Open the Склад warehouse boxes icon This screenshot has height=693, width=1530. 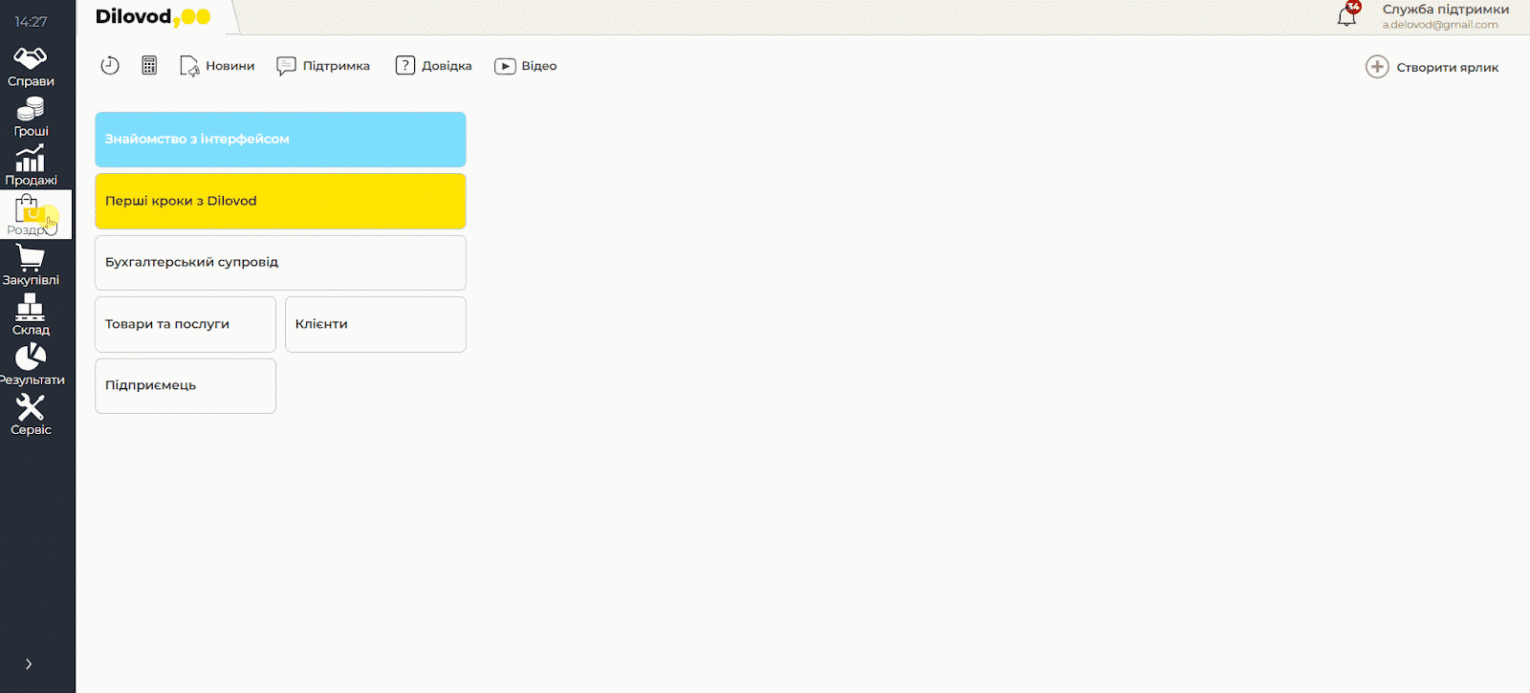(x=31, y=315)
